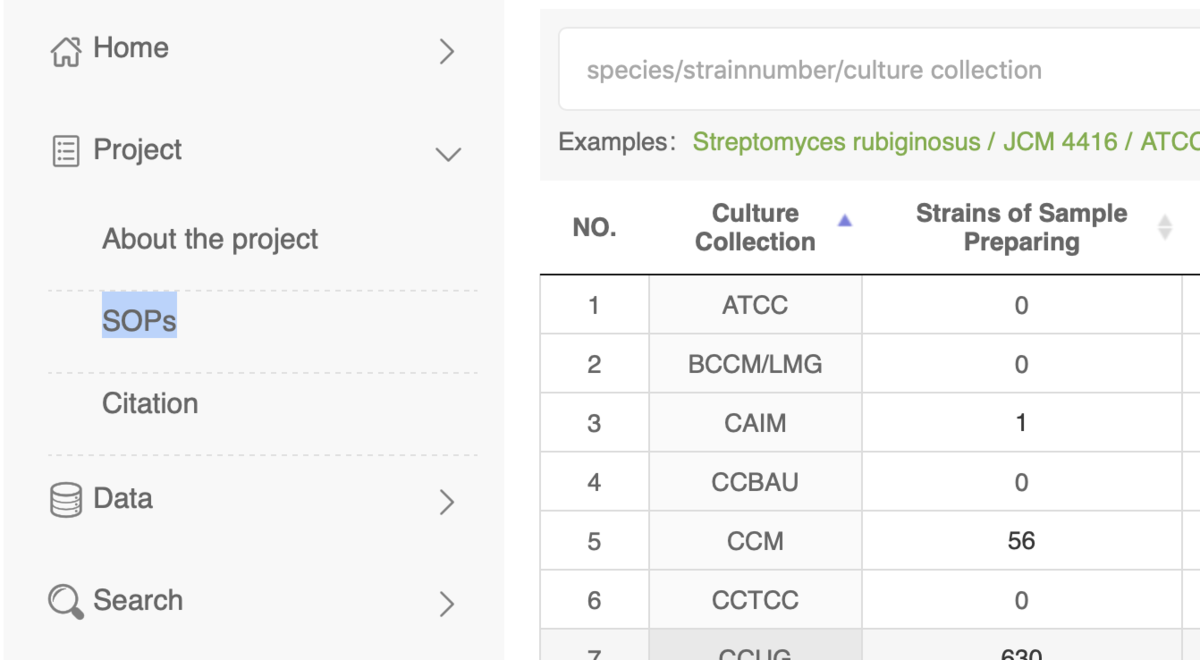Open About the project page

point(210,239)
